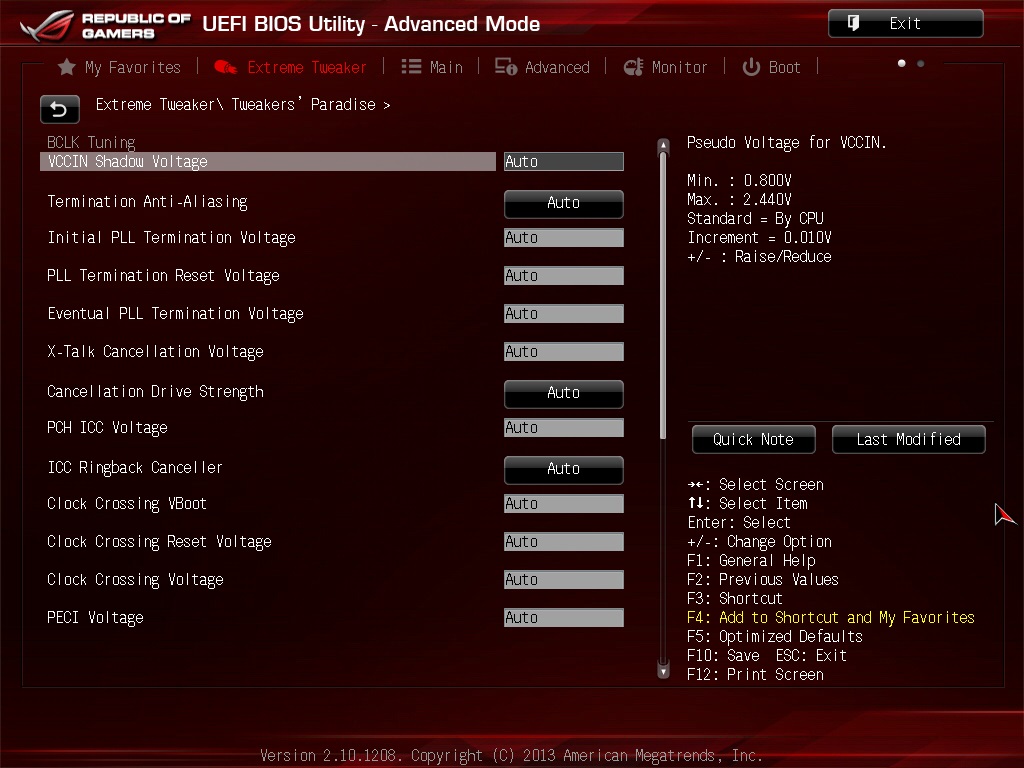1024x768 pixels.
Task: Click the Extreme Tweaker\ Tweakers' Paradise breadcrumb
Action: (243, 104)
